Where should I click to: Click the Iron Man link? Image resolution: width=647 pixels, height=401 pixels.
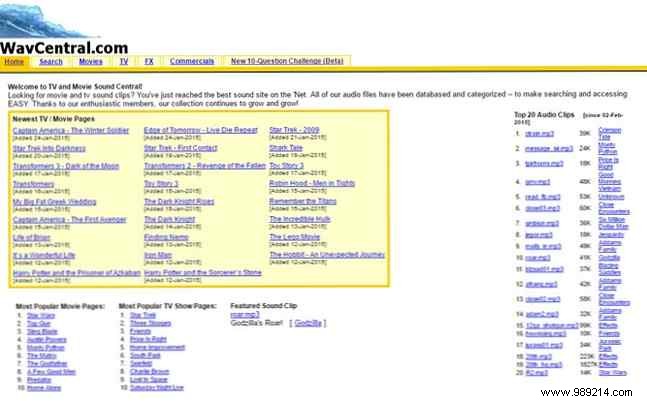pyautogui.click(x=158, y=255)
